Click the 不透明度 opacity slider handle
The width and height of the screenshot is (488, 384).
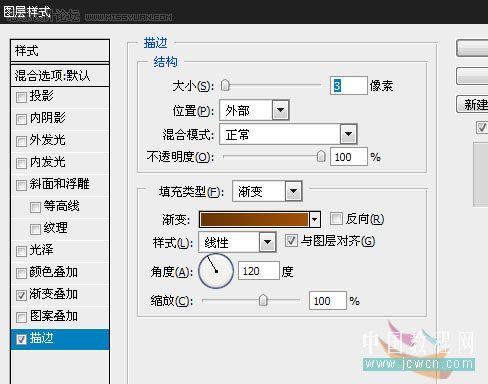pos(321,156)
